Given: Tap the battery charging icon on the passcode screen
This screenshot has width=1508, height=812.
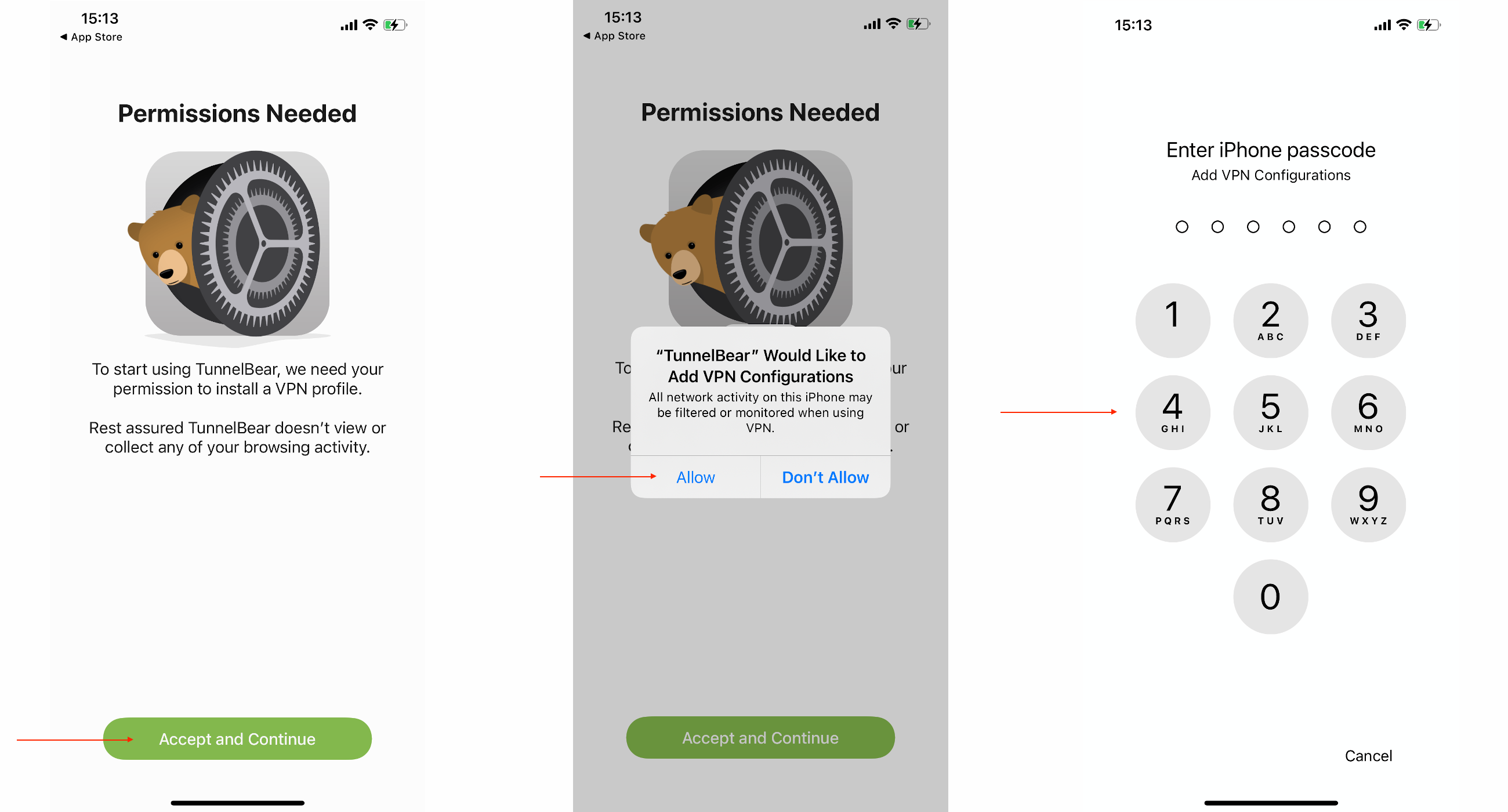Looking at the screenshot, I should pyautogui.click(x=1428, y=25).
